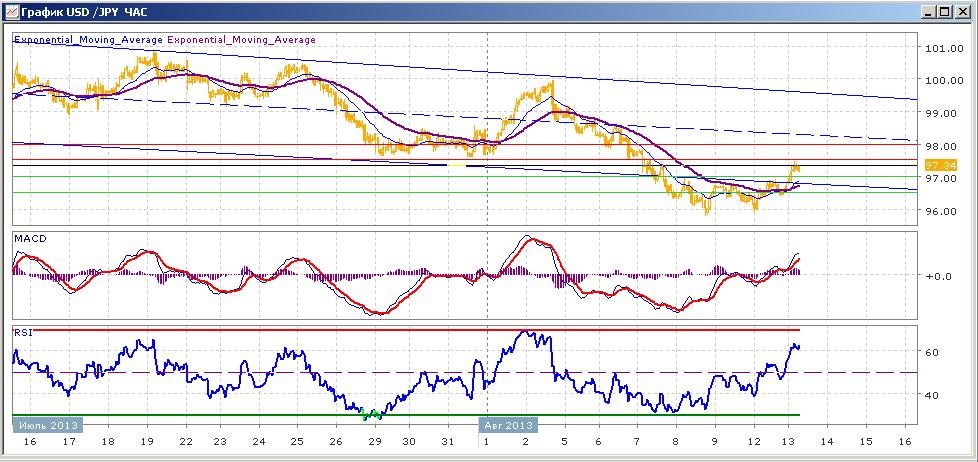The height and width of the screenshot is (462, 978).
Task: Click the RSI axis value 60
Action: (930, 352)
